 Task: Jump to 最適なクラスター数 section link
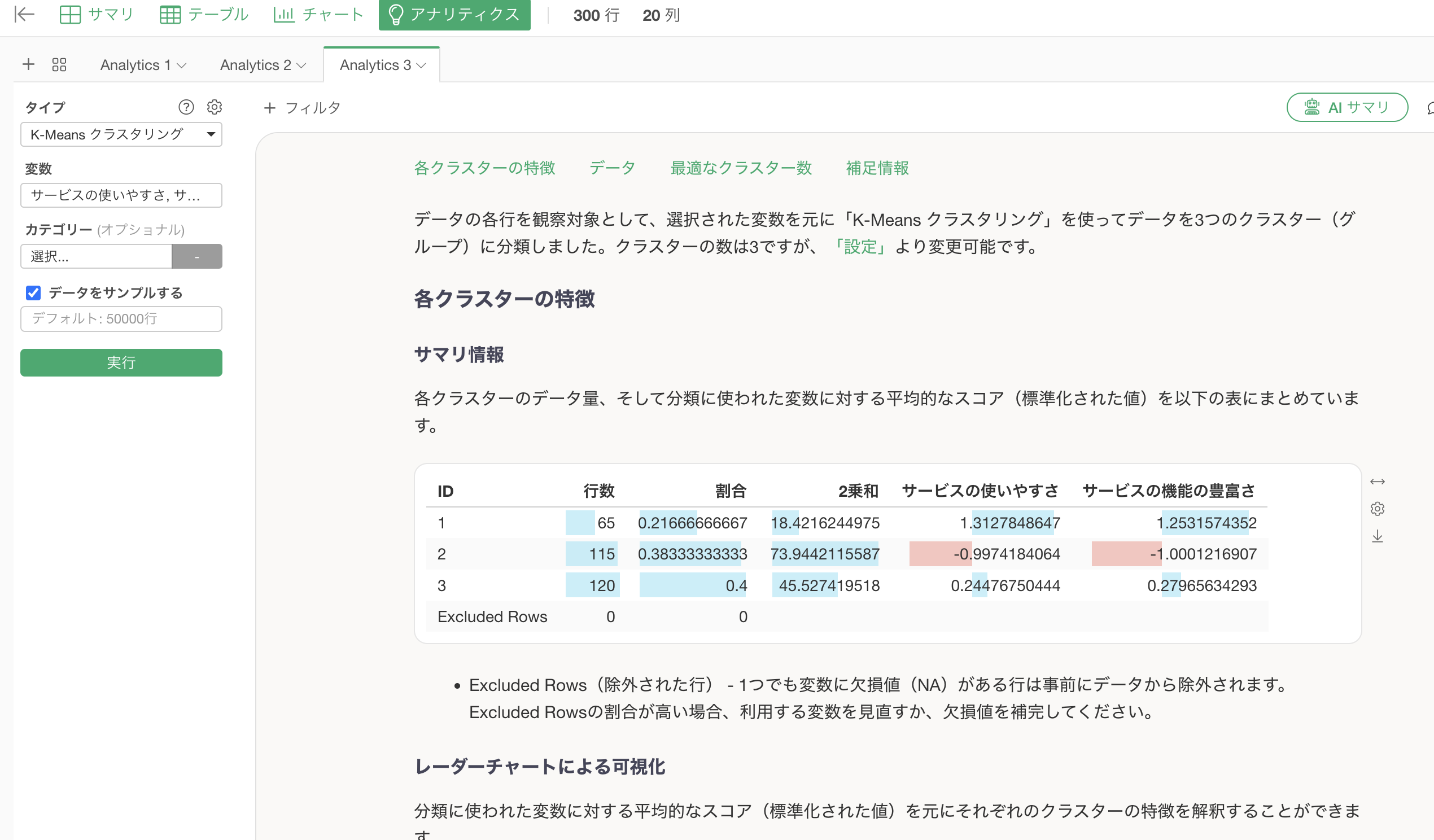click(x=741, y=168)
